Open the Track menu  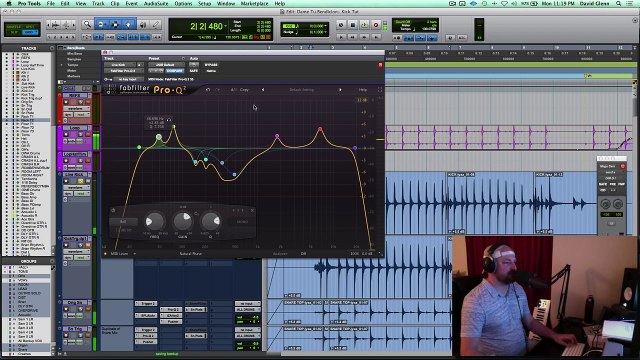coord(98,3)
